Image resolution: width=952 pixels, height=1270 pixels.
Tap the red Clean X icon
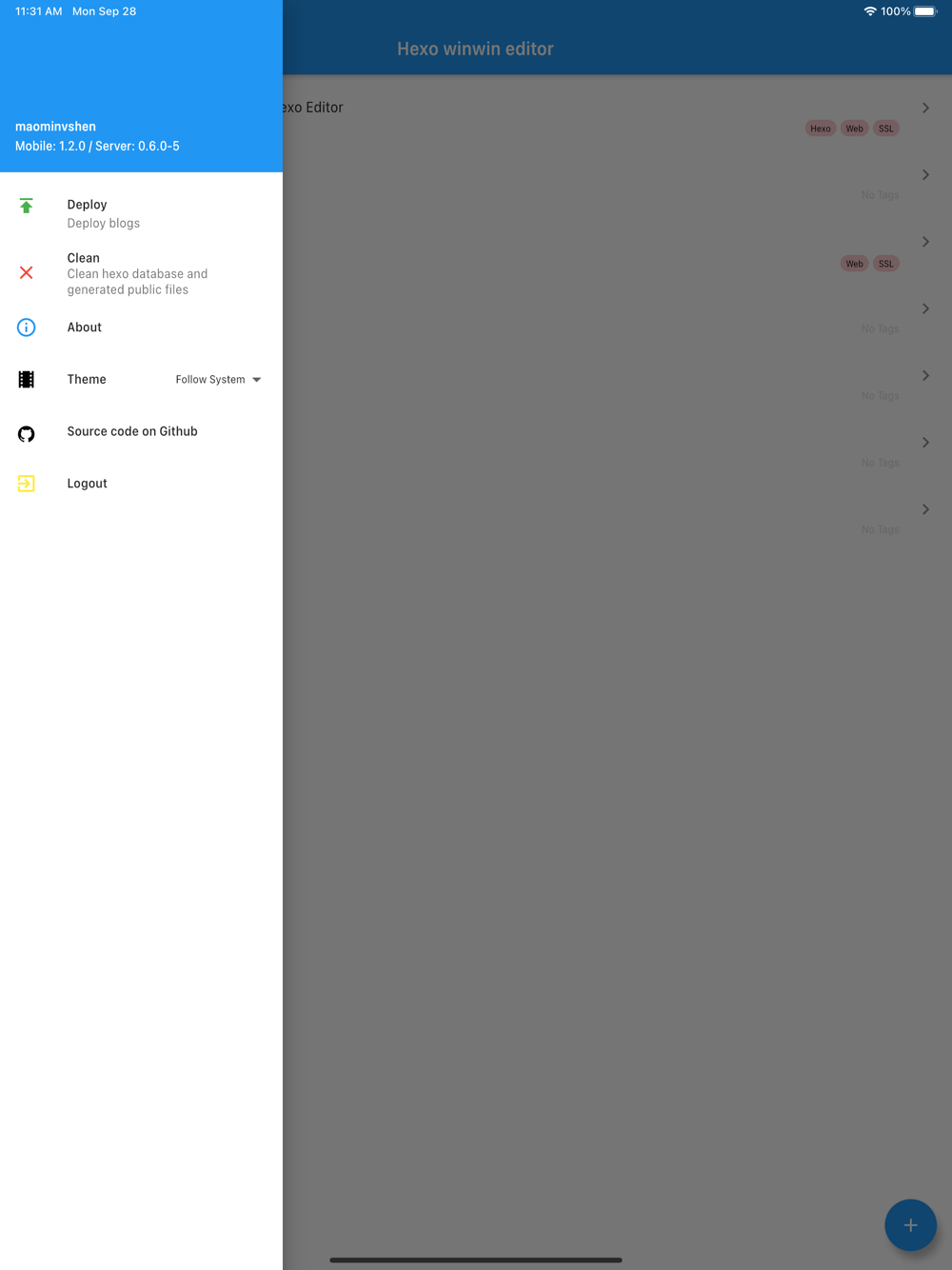(x=27, y=273)
